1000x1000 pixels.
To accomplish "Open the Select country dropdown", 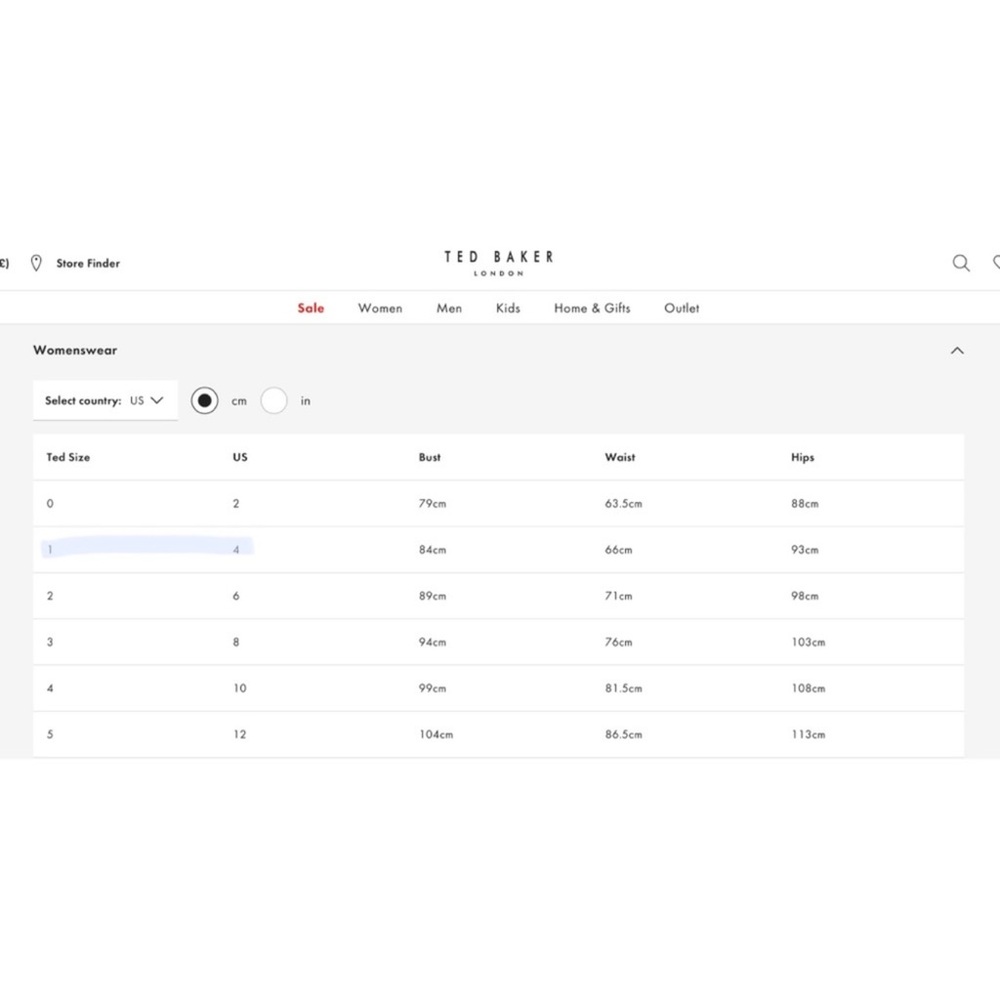I will tap(105, 401).
